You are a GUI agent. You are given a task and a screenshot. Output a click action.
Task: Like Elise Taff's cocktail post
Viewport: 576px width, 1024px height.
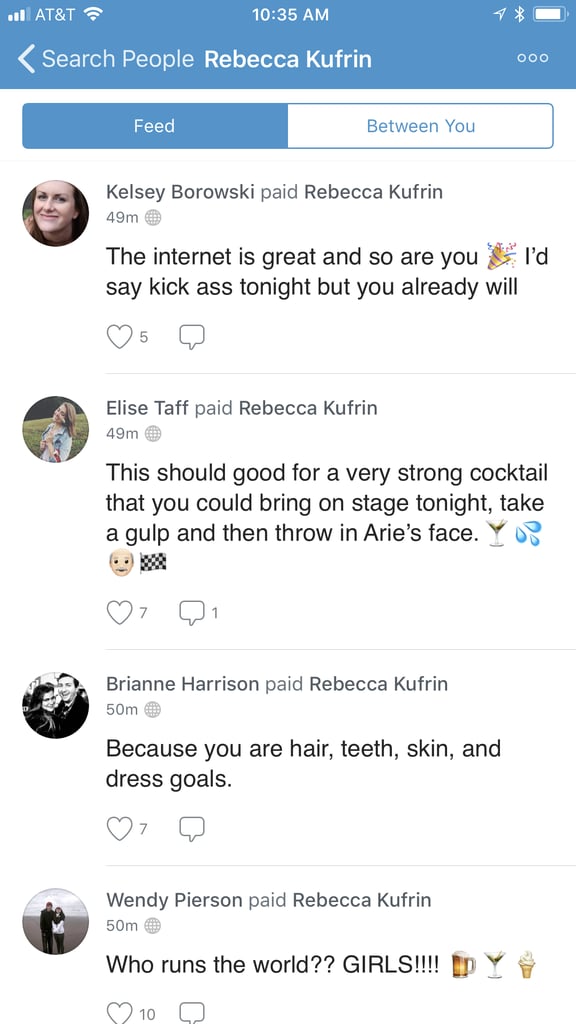(119, 613)
